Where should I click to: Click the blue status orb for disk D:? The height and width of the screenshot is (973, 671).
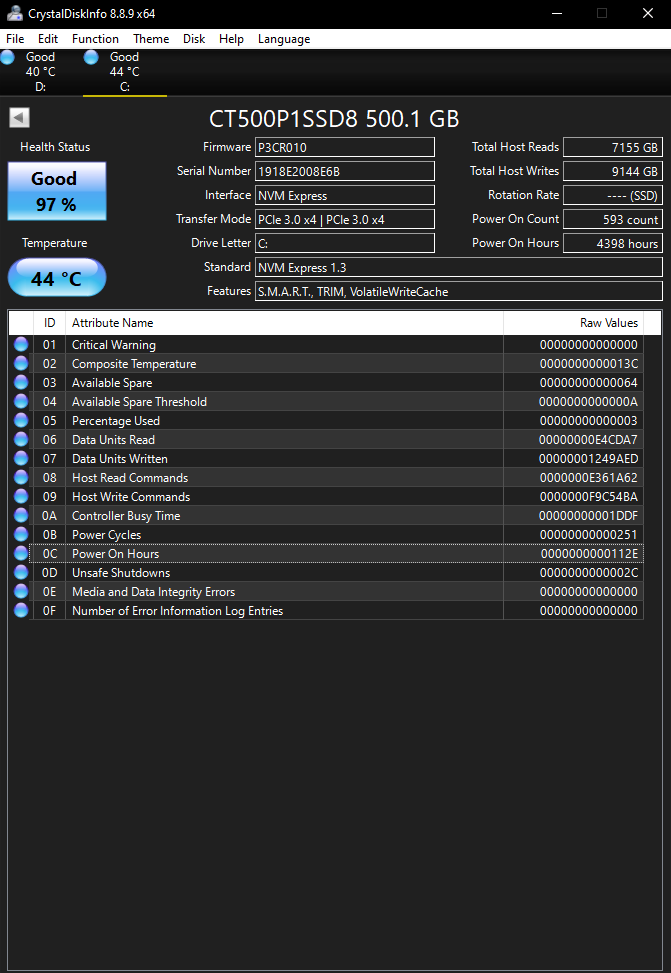(x=7, y=57)
